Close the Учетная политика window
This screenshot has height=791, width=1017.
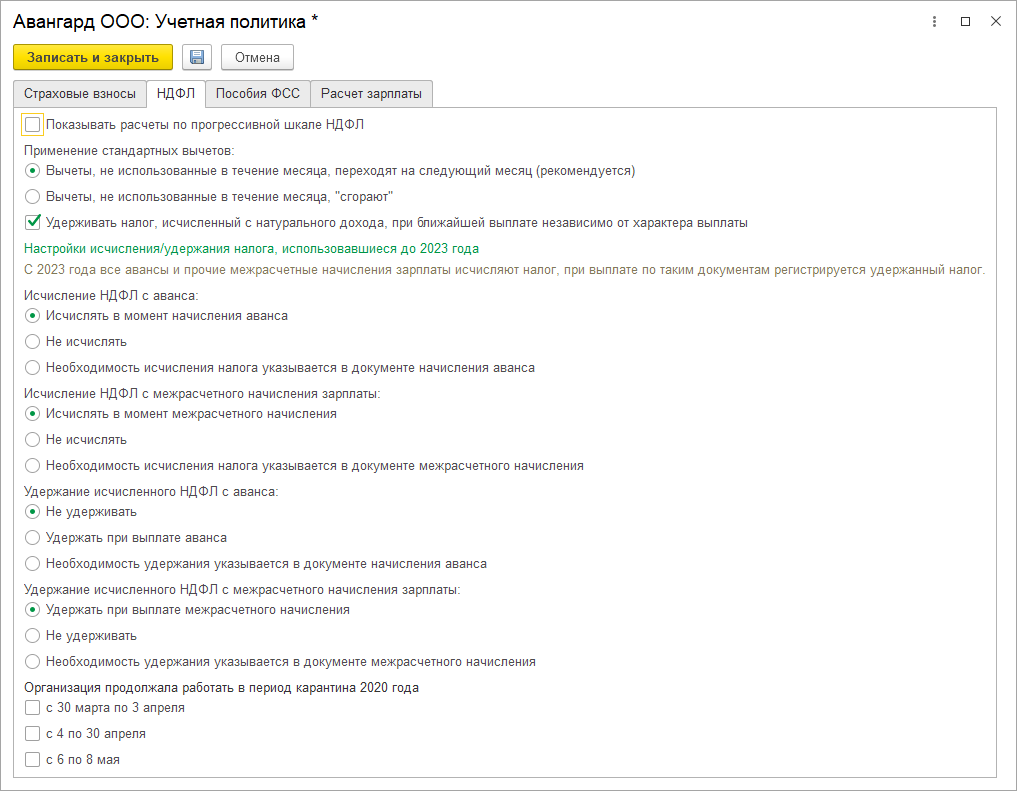pos(996,21)
